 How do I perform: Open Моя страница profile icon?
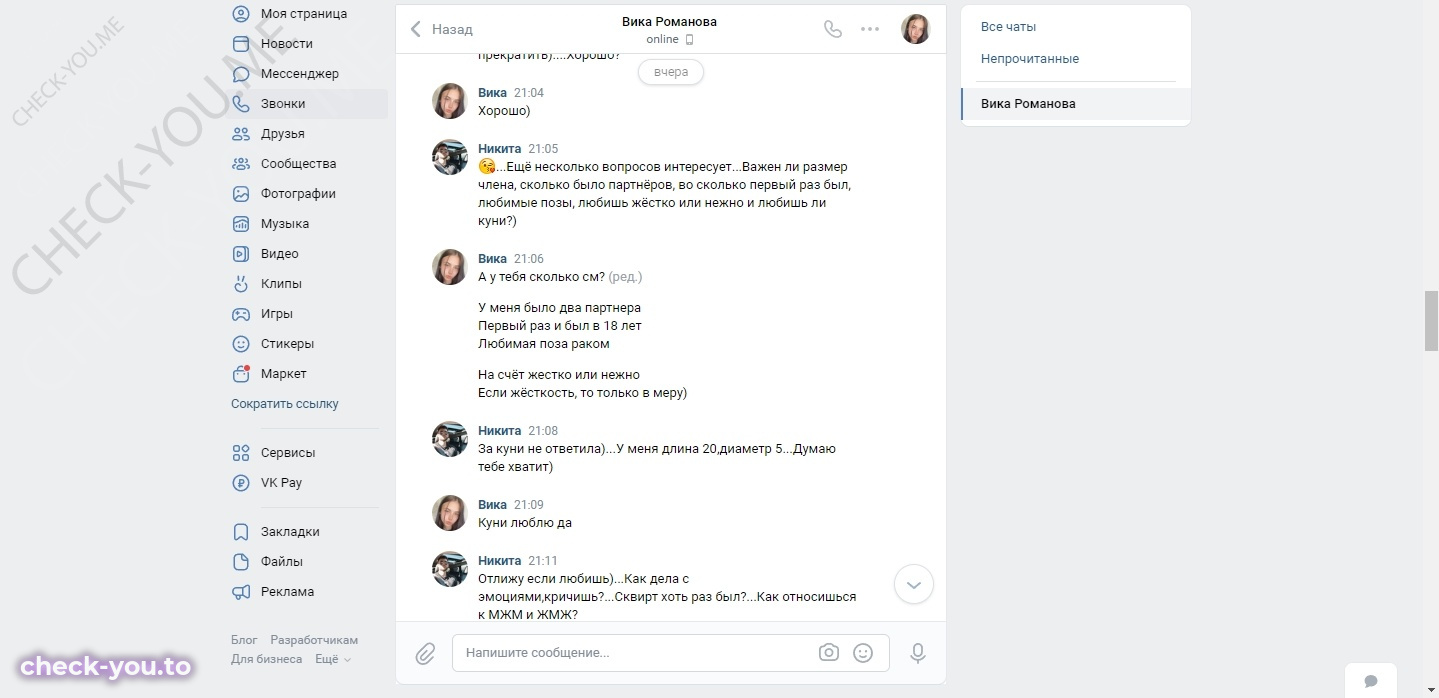pos(241,14)
